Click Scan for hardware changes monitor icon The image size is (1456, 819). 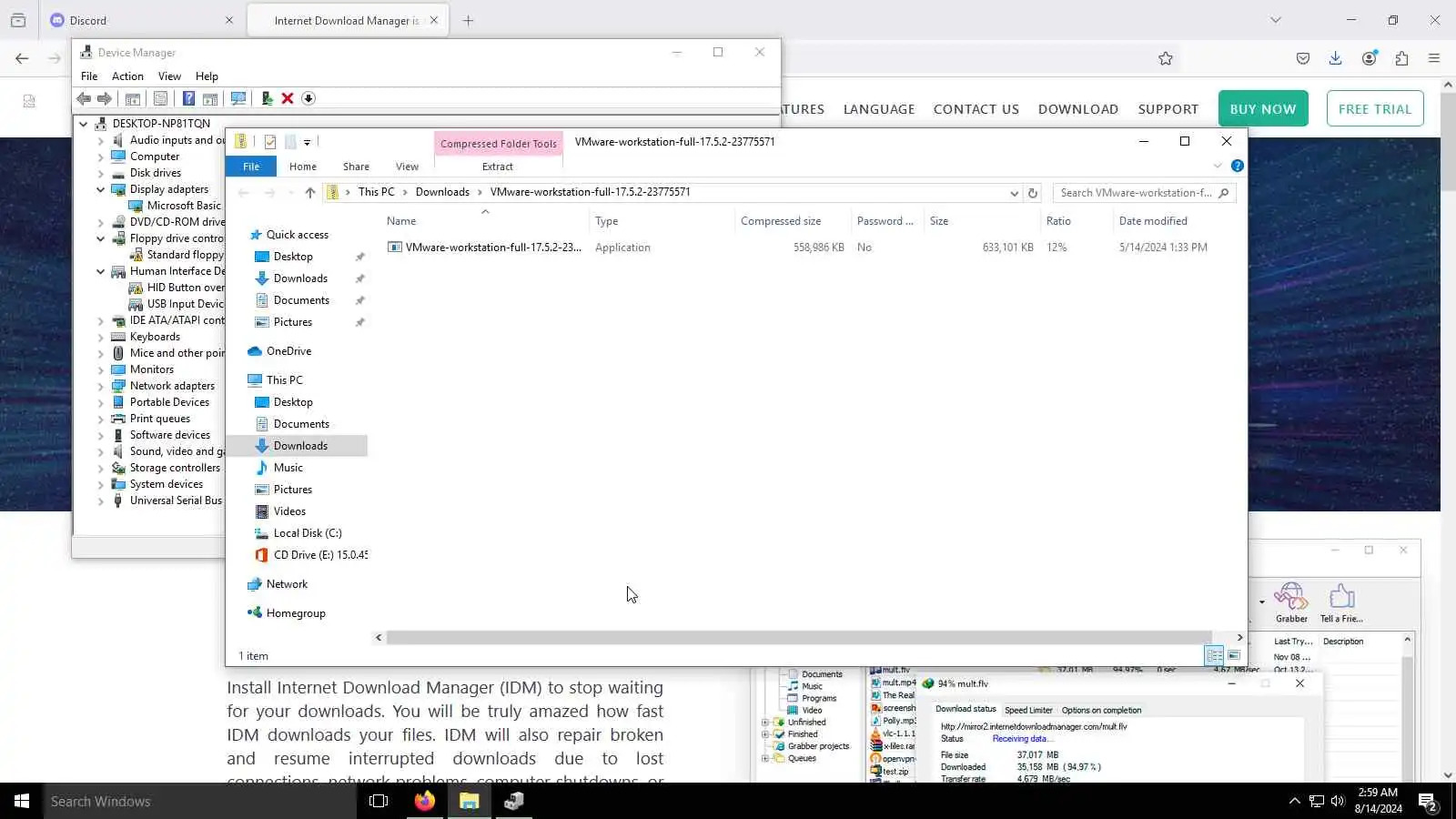pyautogui.click(x=238, y=98)
